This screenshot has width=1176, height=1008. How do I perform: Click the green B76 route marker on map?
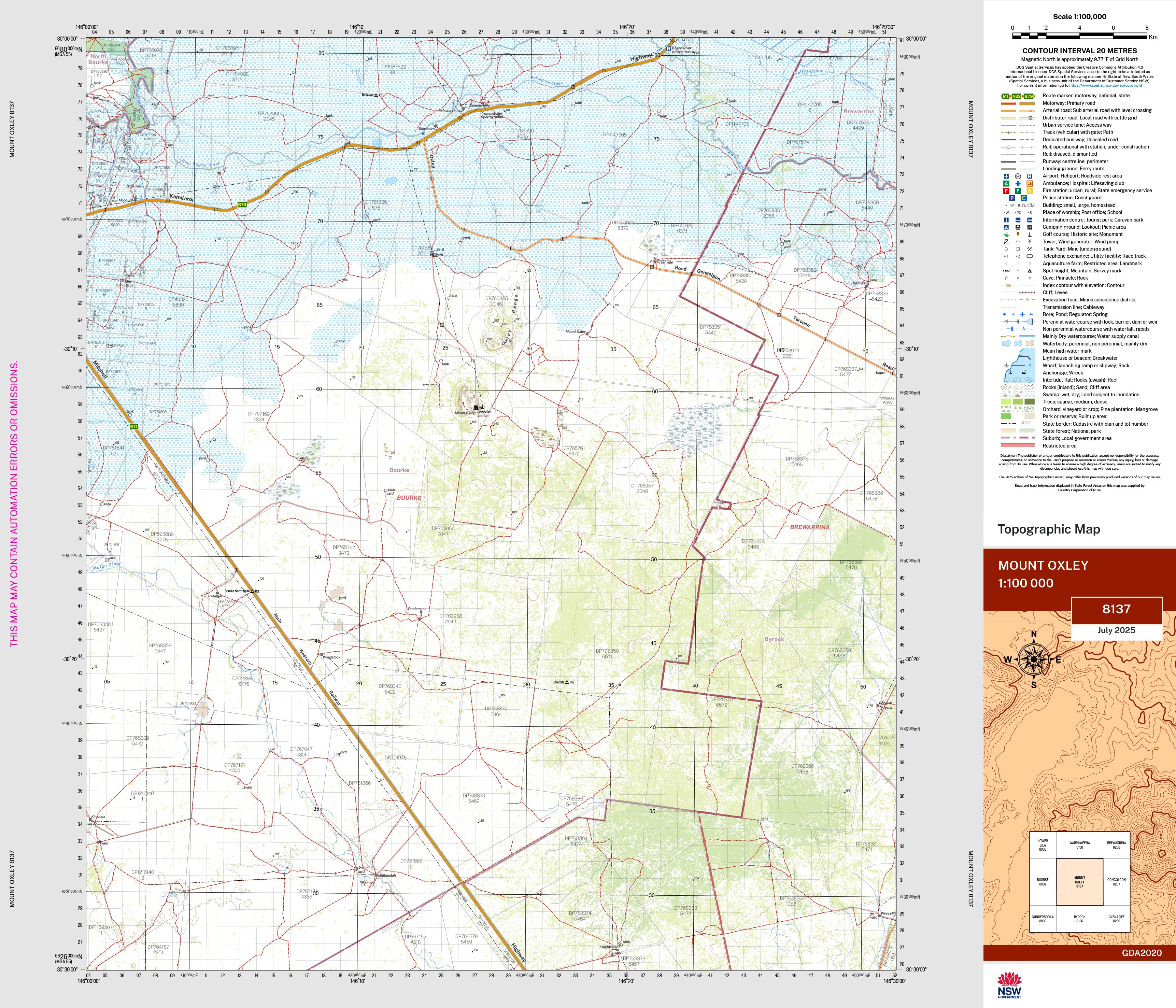pos(242,204)
